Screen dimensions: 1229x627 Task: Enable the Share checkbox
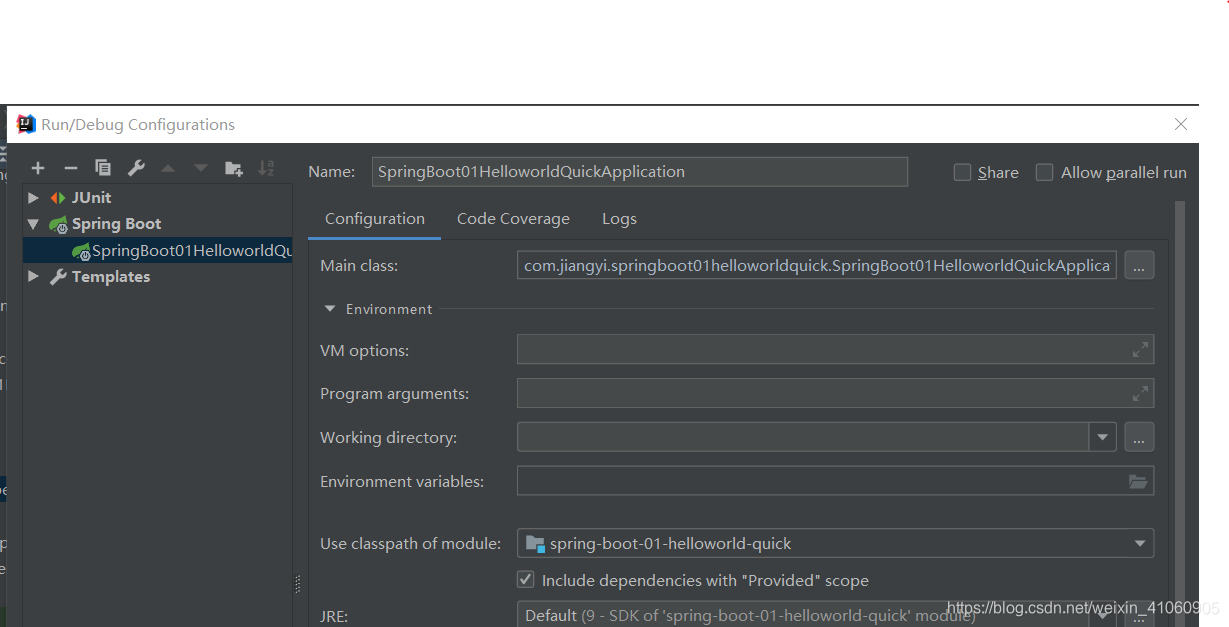962,172
